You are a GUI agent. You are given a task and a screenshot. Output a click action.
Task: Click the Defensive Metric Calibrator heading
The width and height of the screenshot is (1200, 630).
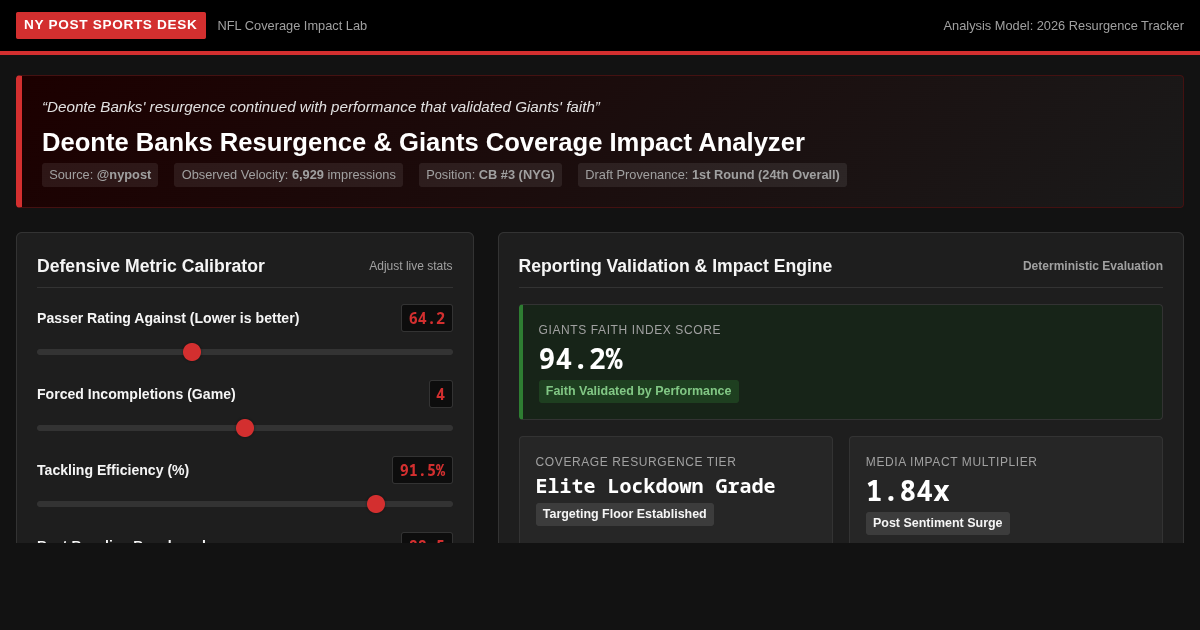151,266
